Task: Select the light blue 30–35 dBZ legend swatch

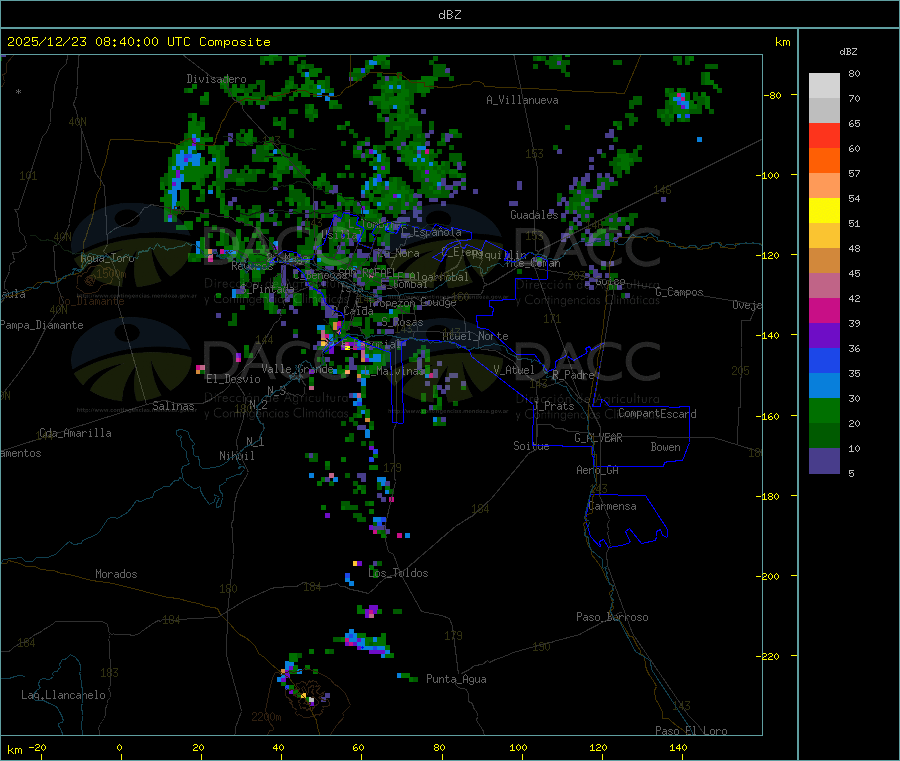Action: 824,386
